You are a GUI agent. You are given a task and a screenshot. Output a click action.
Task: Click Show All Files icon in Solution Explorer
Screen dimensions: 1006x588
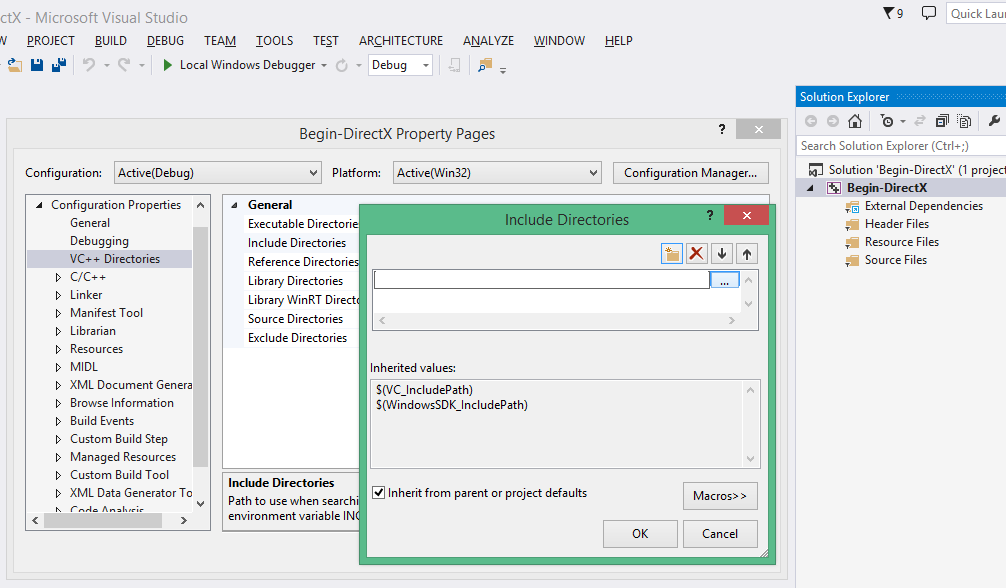coord(964,121)
